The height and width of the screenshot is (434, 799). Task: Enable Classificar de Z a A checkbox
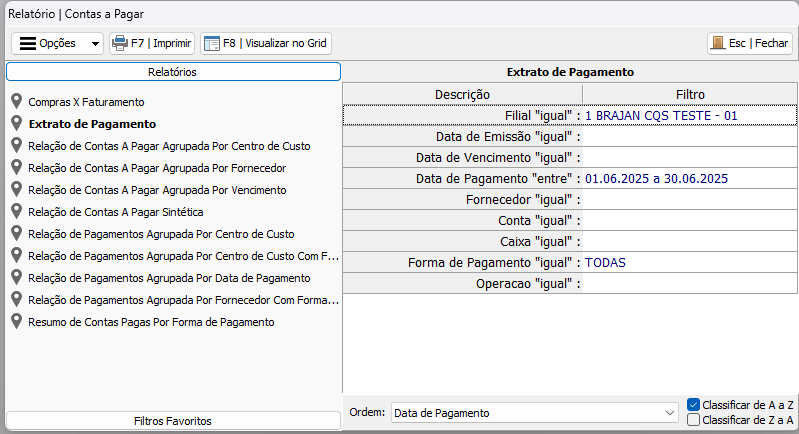pyautogui.click(x=694, y=420)
